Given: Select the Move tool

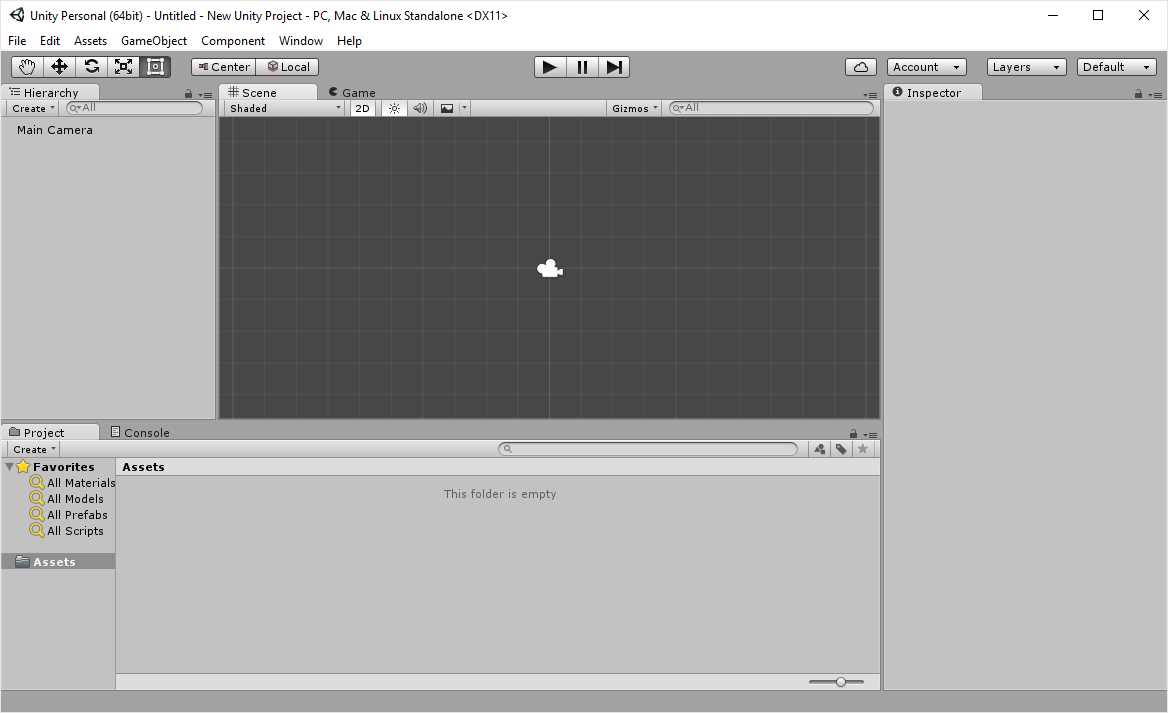Looking at the screenshot, I should 58,66.
